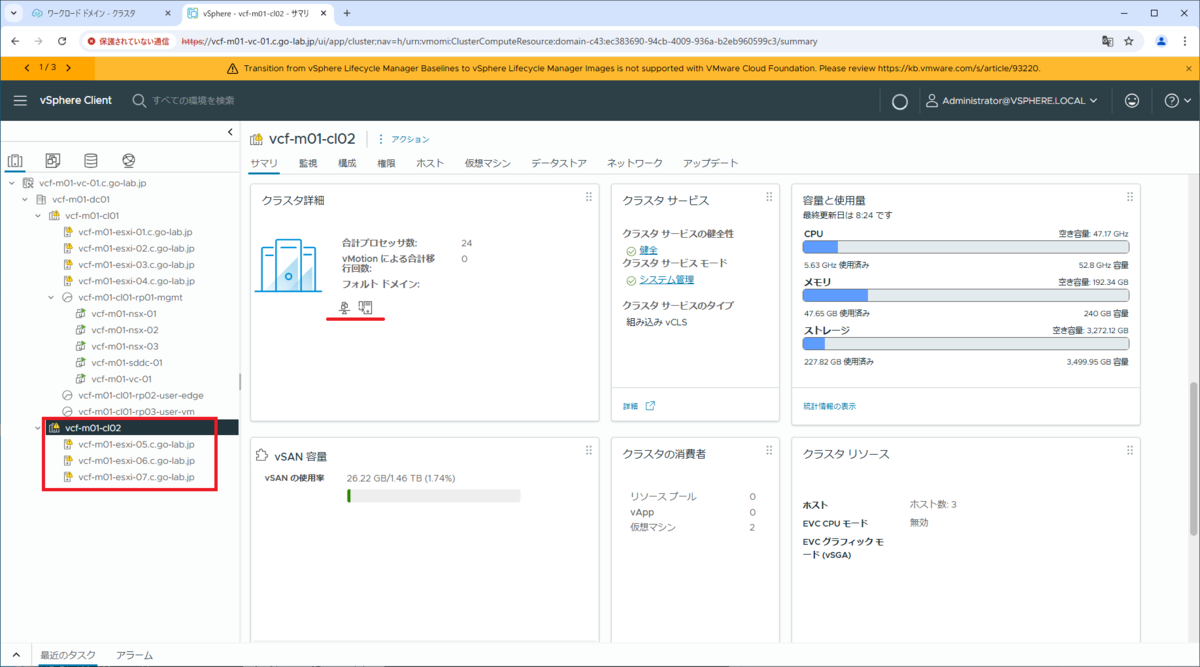Viewport: 1200px width, 667px height.
Task: Collapse the vcf-m01-cl02 cluster node
Action: [x=38, y=428]
